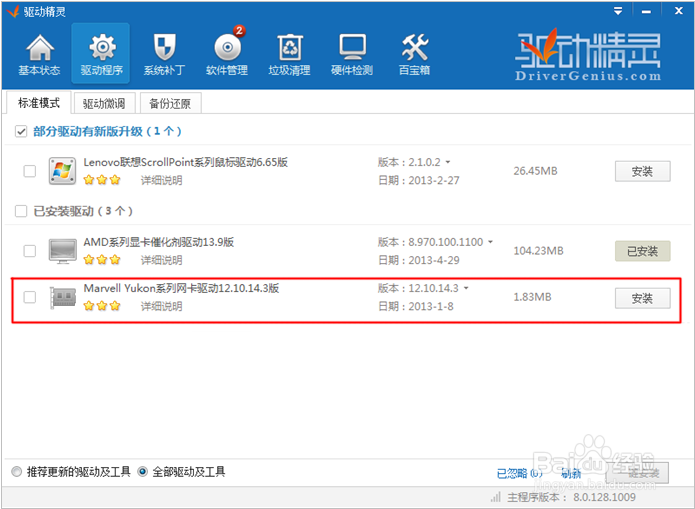Click the 部分驱动有新版升级 (1个) heading
Viewport: 695px width, 509px height.
(107, 131)
